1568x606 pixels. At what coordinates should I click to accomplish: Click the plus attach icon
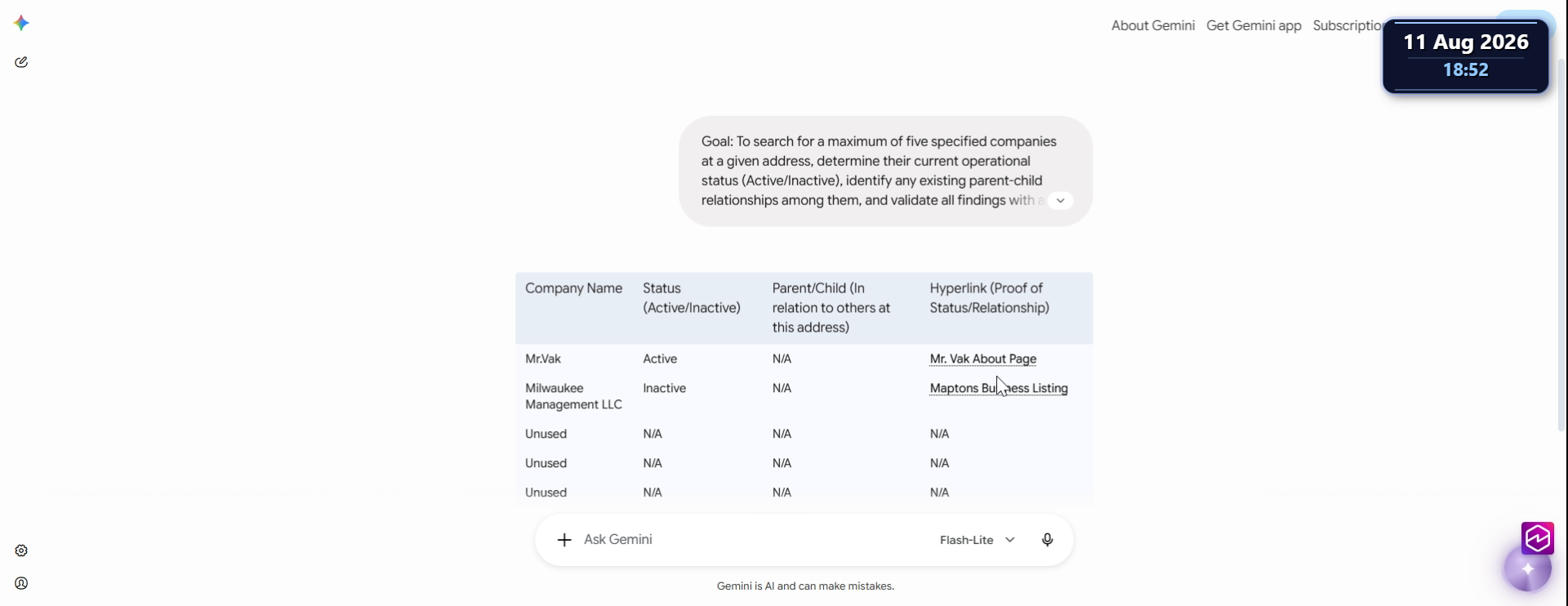(564, 540)
